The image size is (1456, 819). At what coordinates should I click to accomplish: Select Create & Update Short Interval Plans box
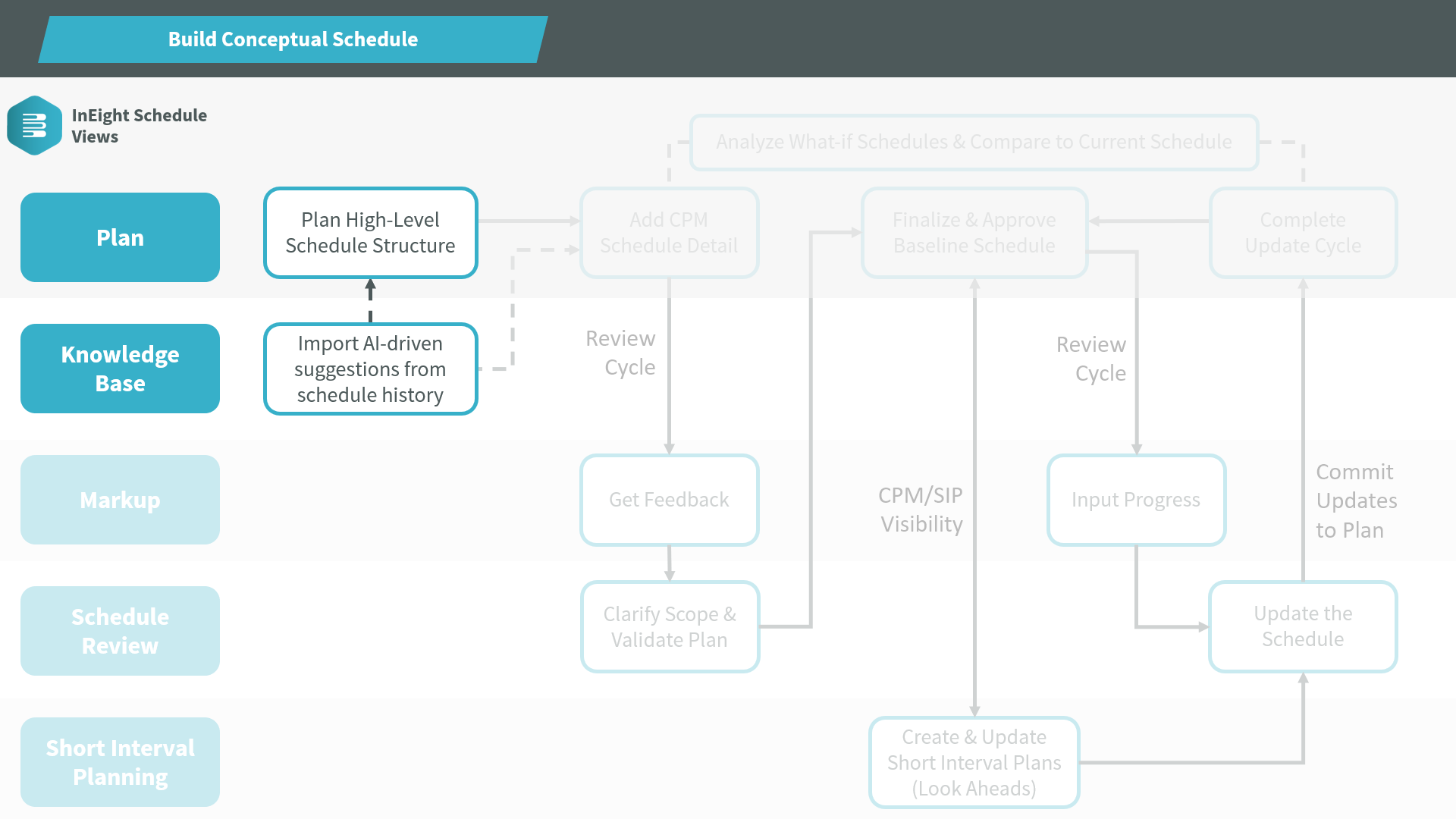[974, 763]
